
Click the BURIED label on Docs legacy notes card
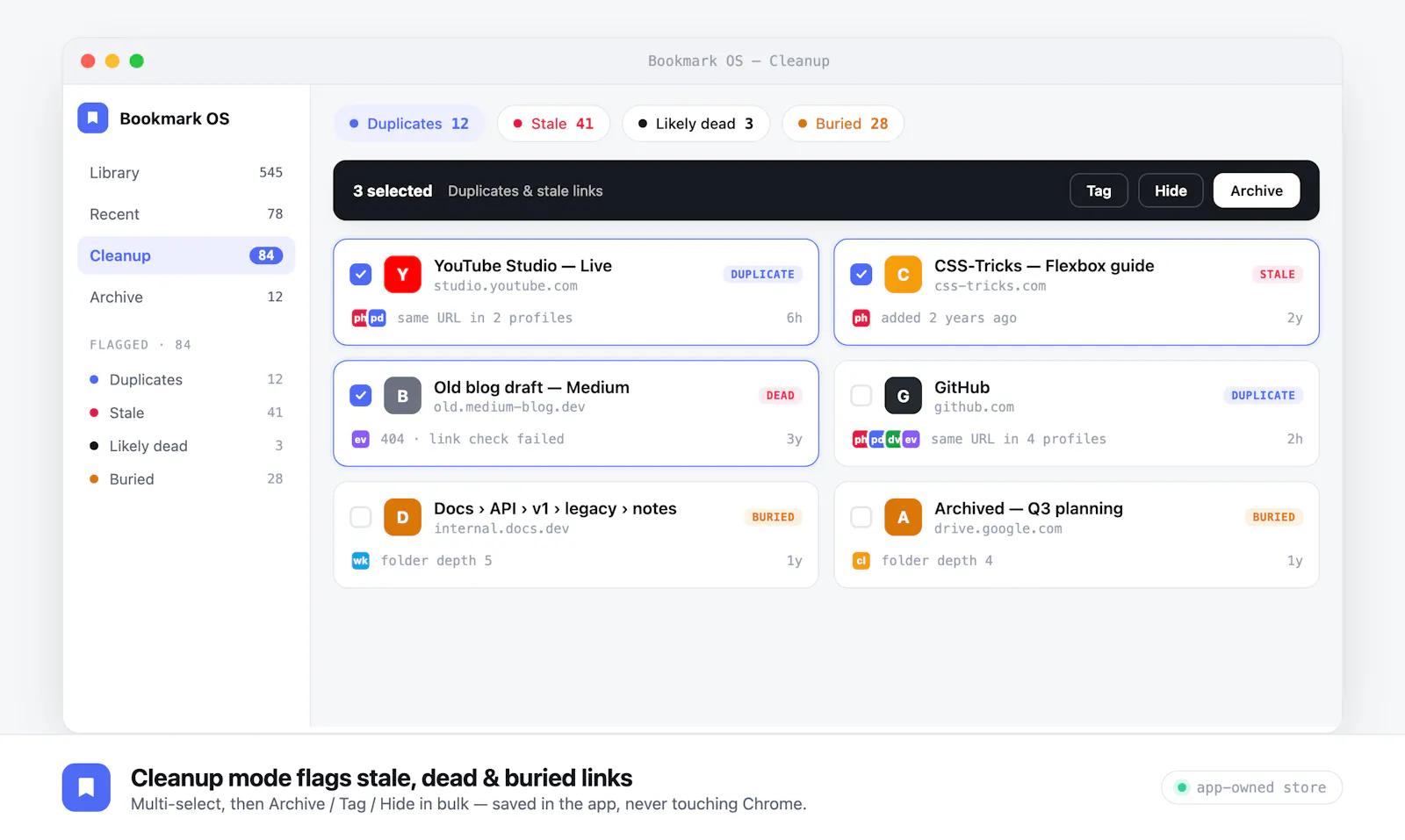(773, 517)
